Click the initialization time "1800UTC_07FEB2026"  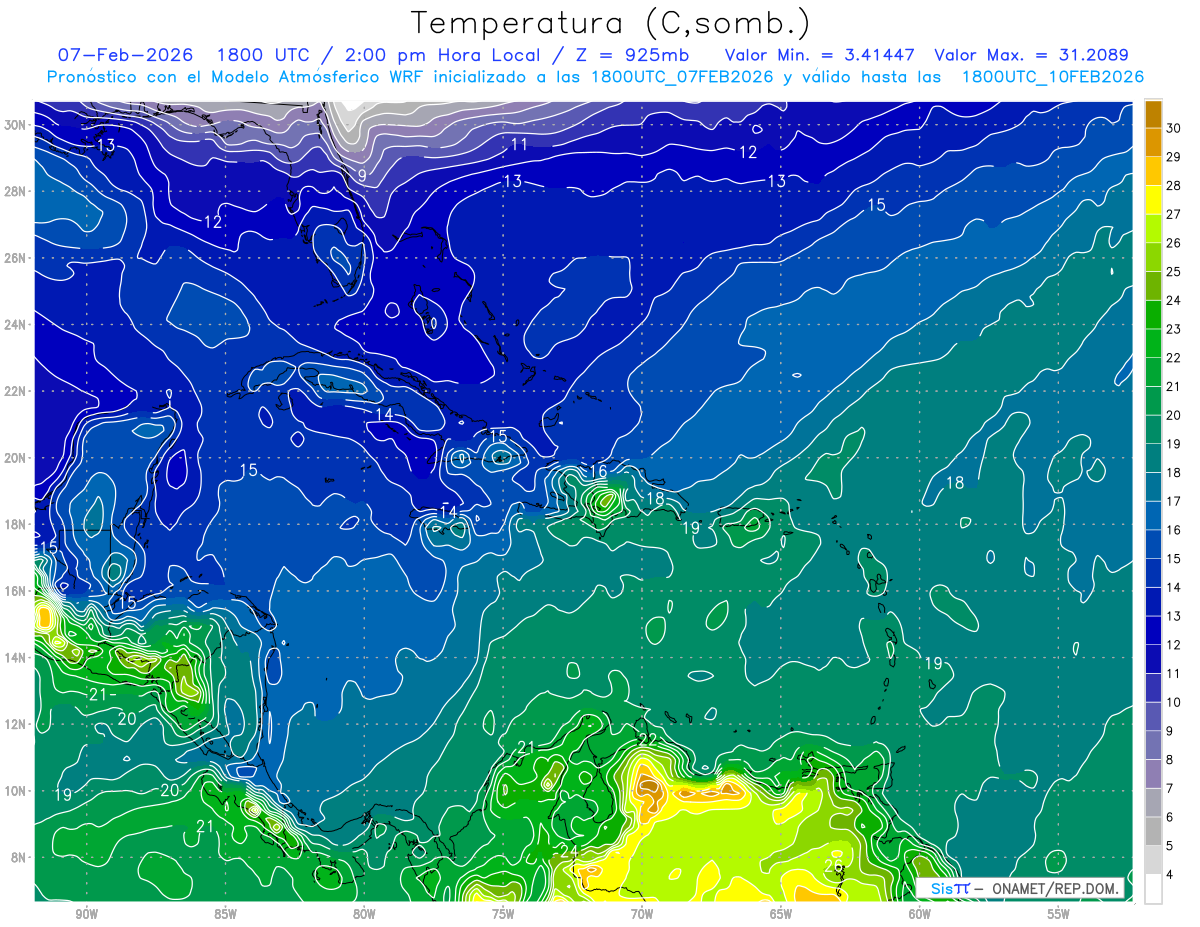click(683, 77)
